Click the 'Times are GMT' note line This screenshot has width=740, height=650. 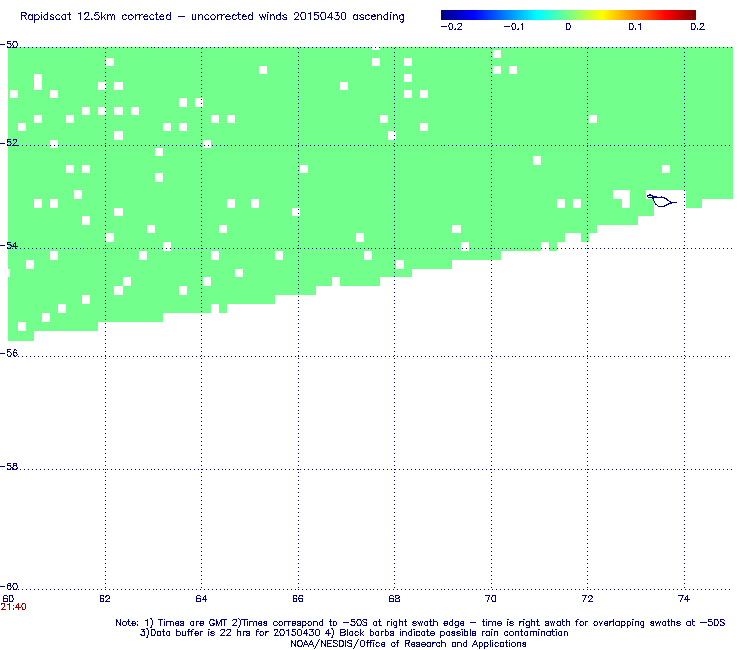point(420,623)
